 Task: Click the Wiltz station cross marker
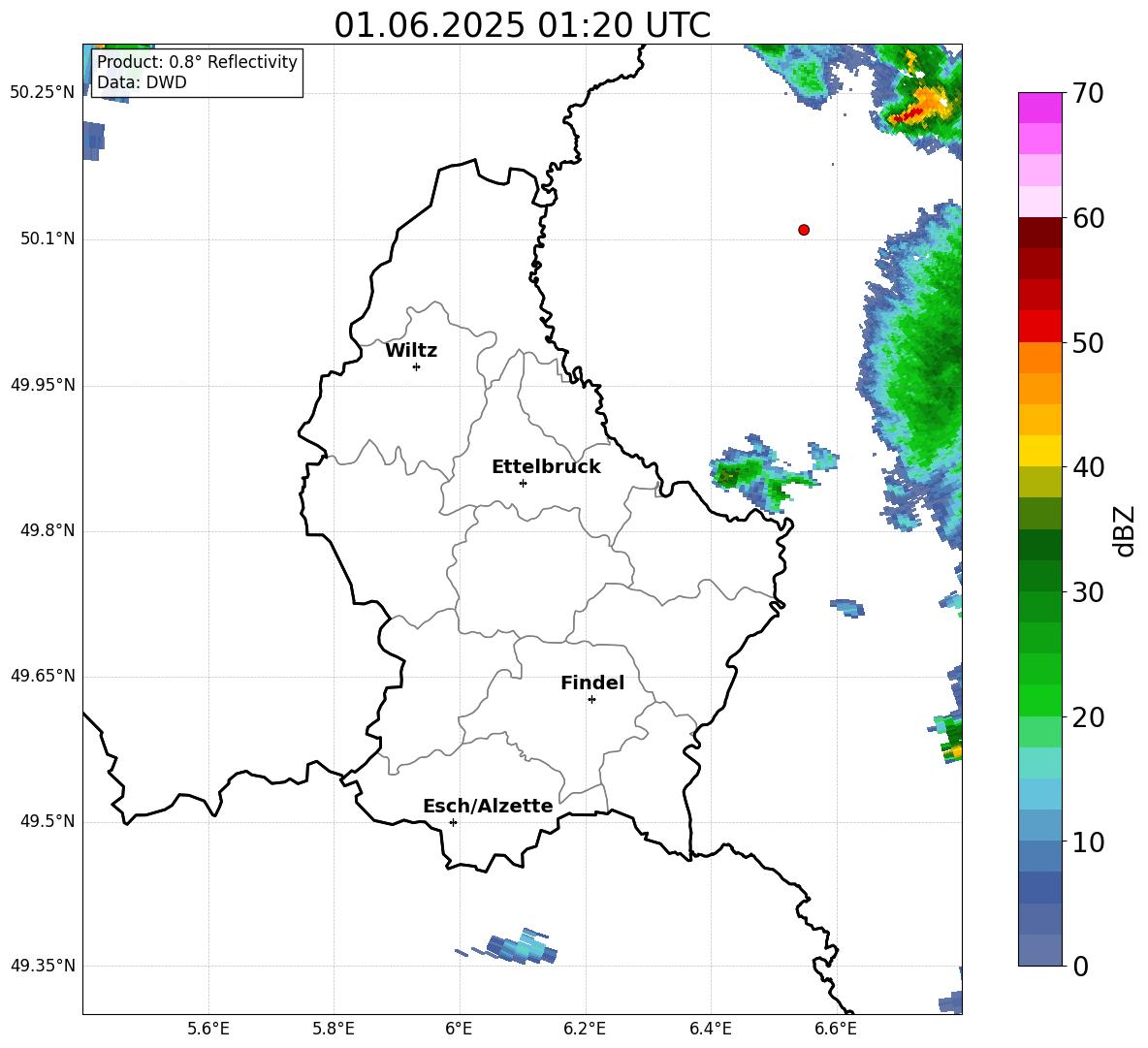417,366
